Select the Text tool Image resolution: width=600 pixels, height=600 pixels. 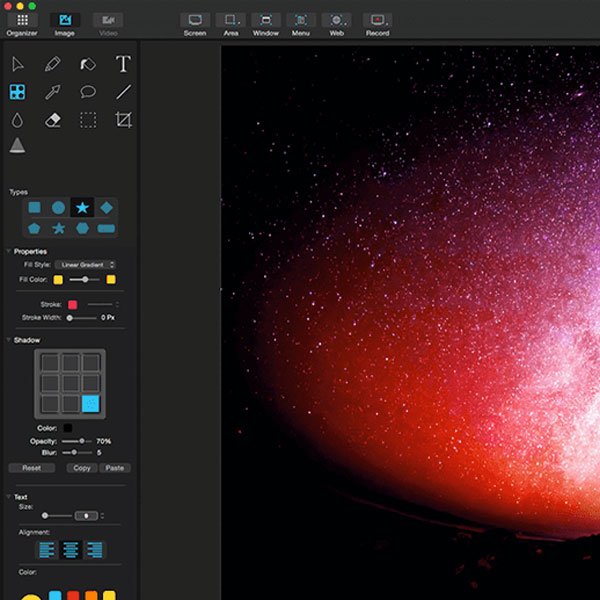[123, 64]
